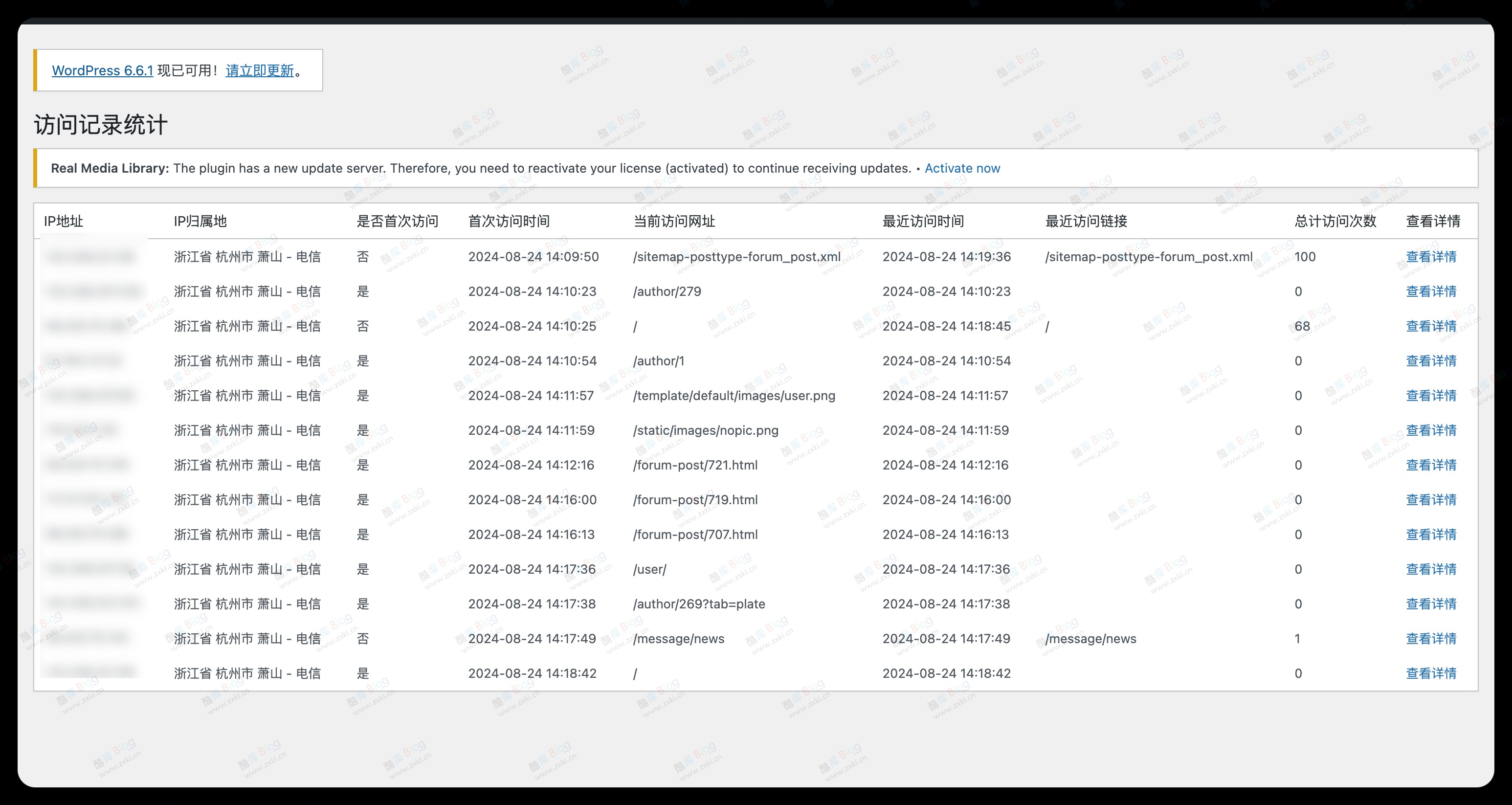This screenshot has width=1512, height=805.
Task: Open 查看详情 for the sitemap-posttype-forum_post.xml row
Action: 1431,257
